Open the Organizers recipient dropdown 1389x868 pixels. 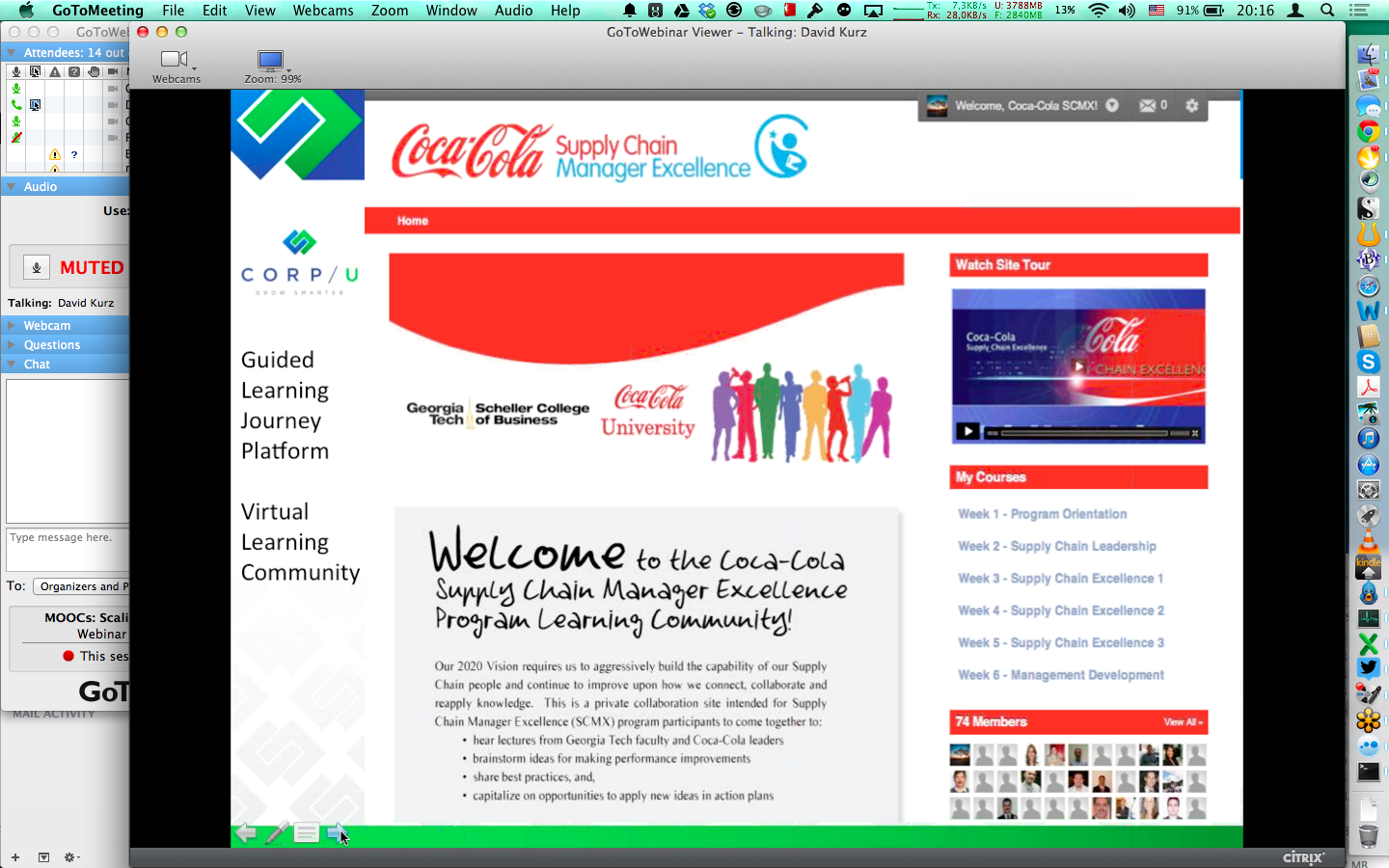point(82,586)
